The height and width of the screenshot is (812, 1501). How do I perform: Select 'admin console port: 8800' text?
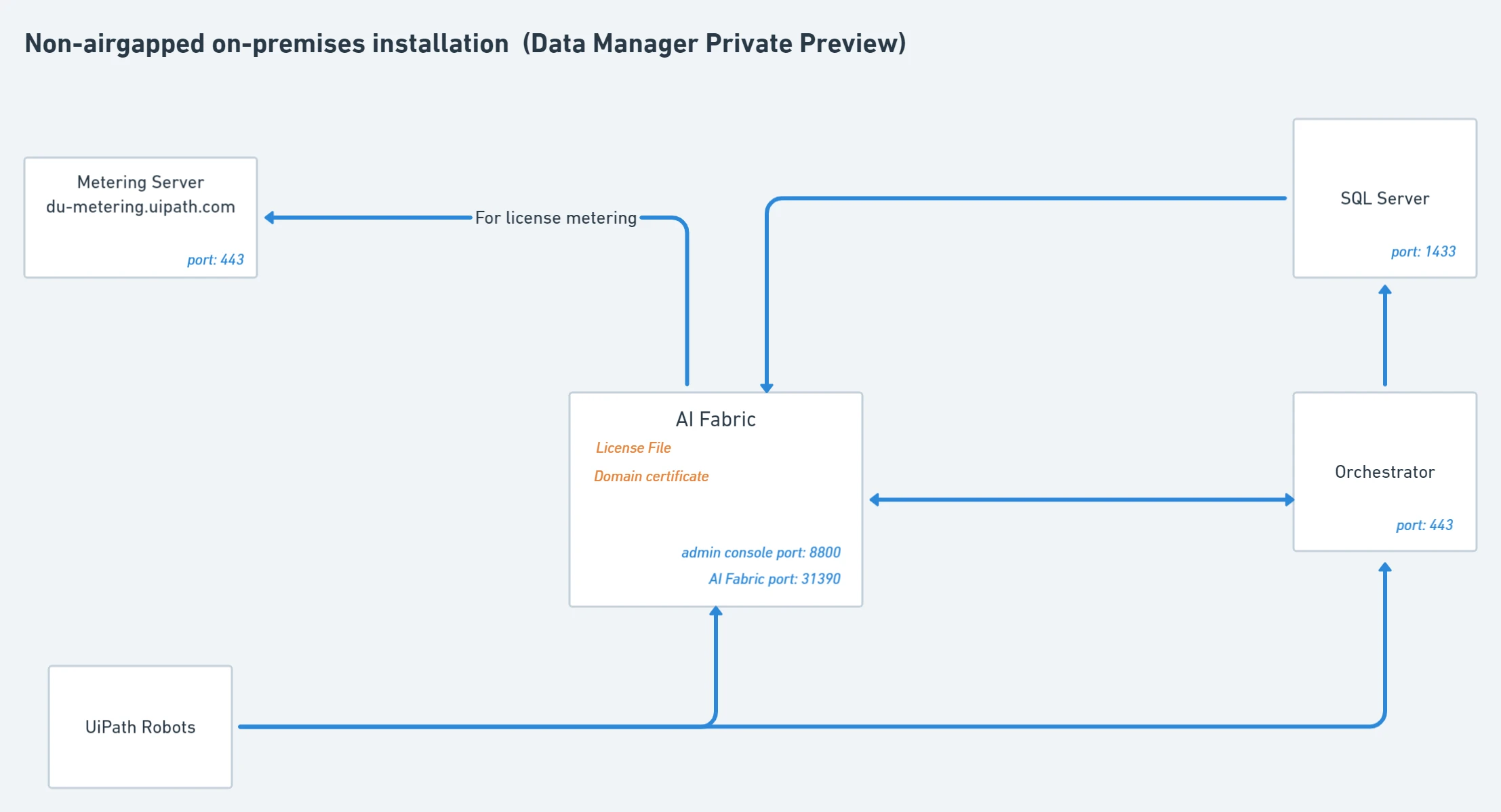point(761,552)
